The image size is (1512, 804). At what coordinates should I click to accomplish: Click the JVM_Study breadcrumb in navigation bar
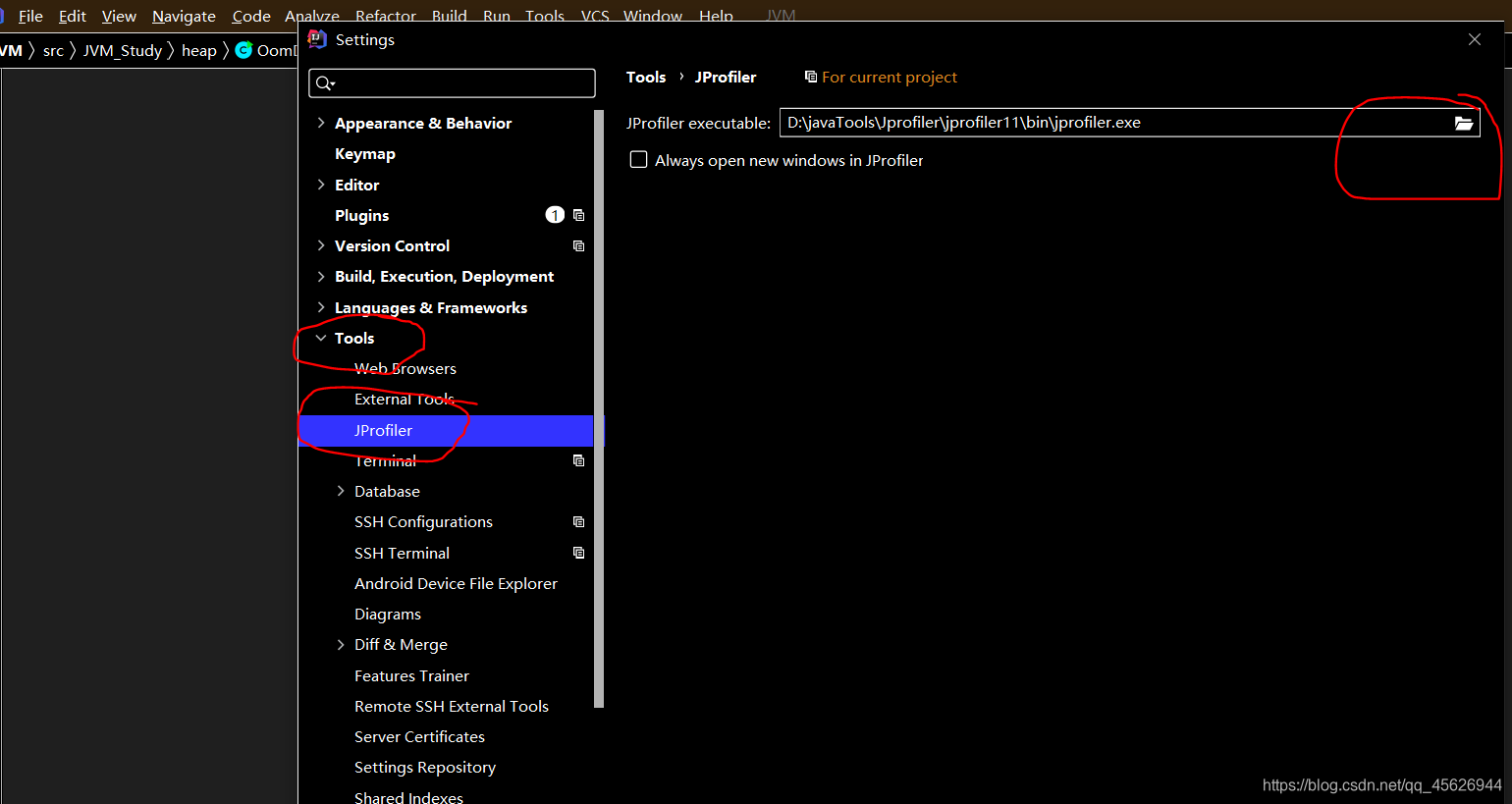(123, 50)
